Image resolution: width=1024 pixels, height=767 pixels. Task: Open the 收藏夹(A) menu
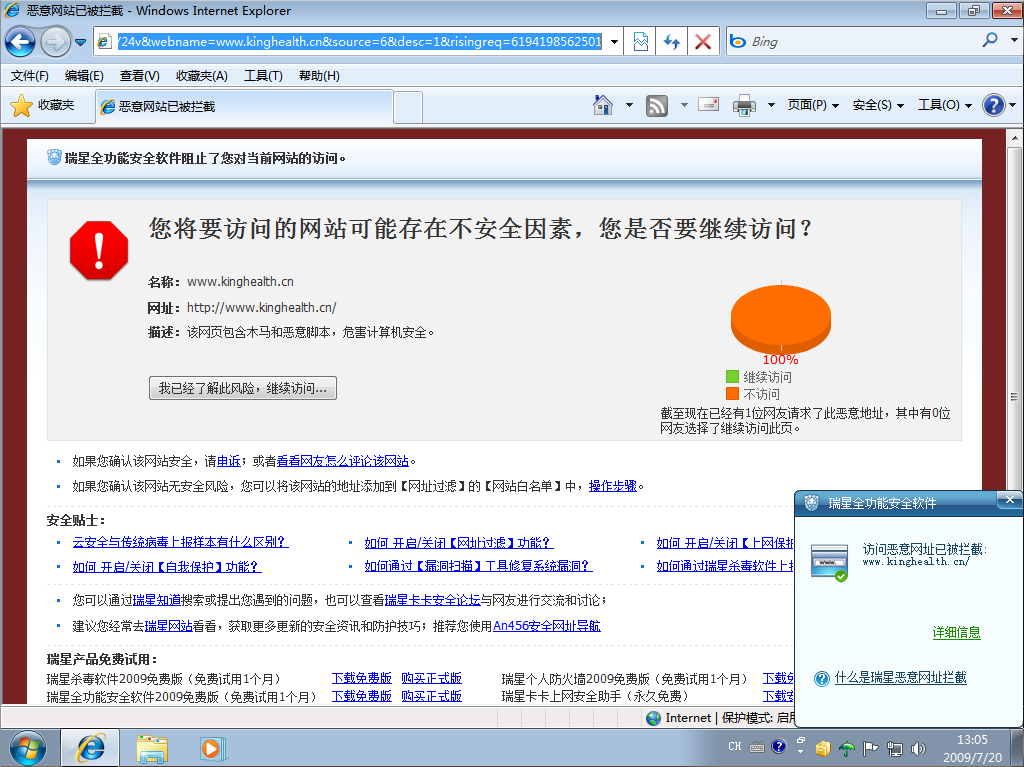pos(201,76)
